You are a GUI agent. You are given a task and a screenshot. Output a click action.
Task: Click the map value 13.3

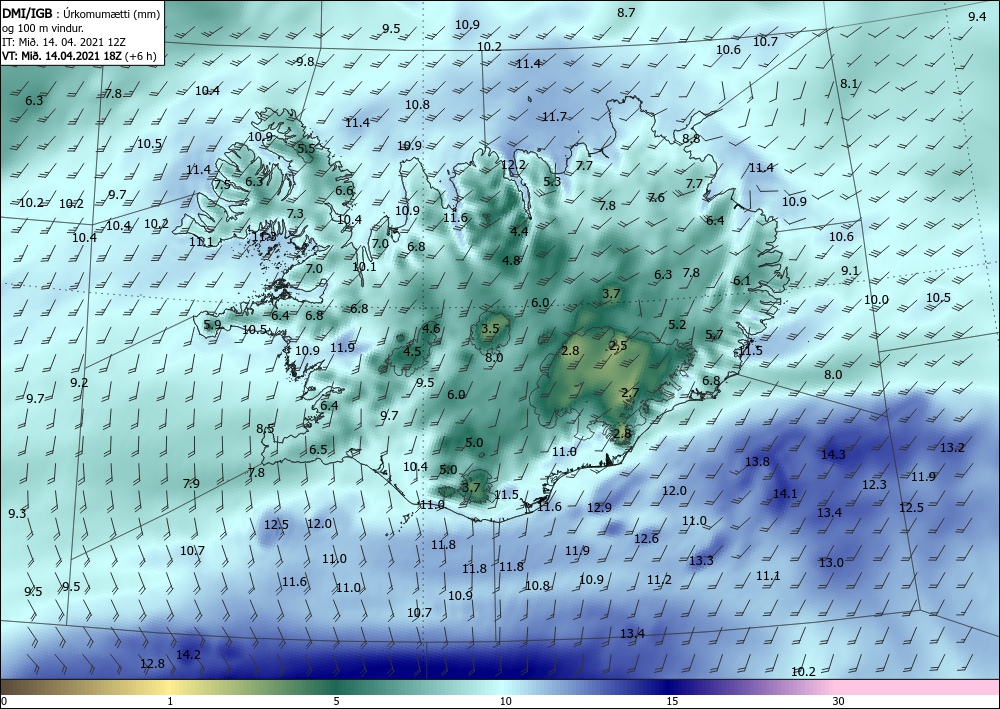[x=702, y=560]
